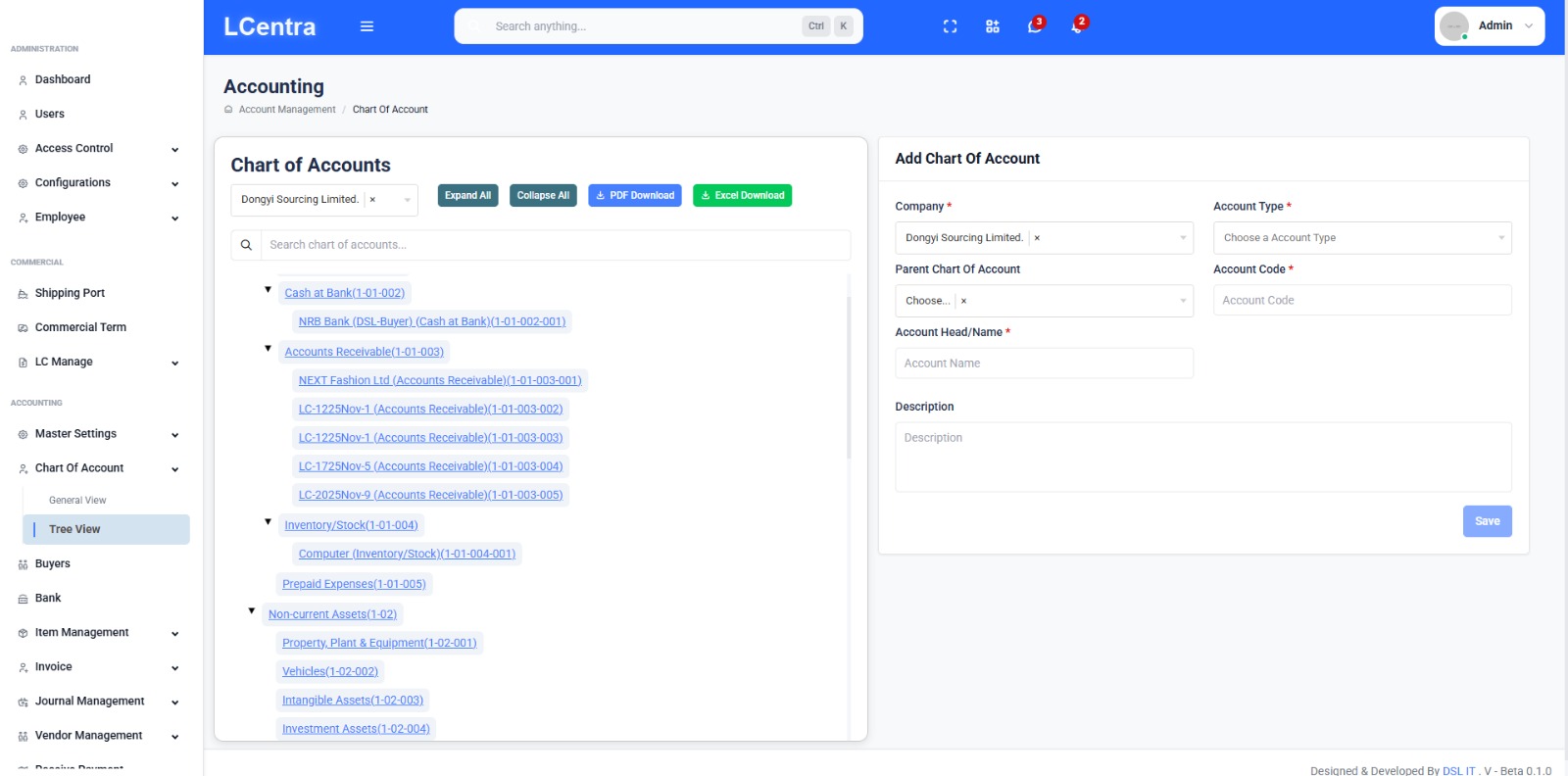
Task: Click the Excel Download button
Action: (x=742, y=196)
